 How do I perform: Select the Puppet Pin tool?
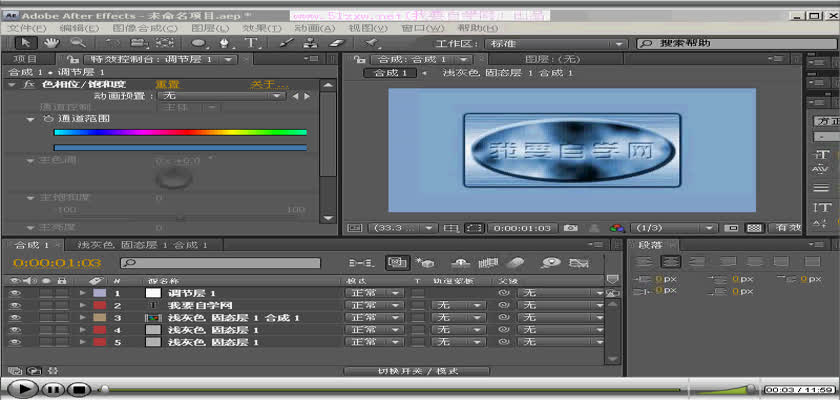pos(371,43)
